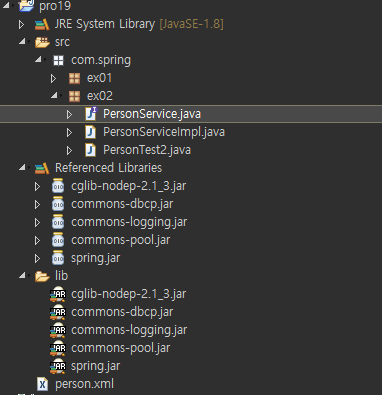Select commons-pool.jar file name in lib folder
382x395 pixels.
pyautogui.click(x=121, y=348)
